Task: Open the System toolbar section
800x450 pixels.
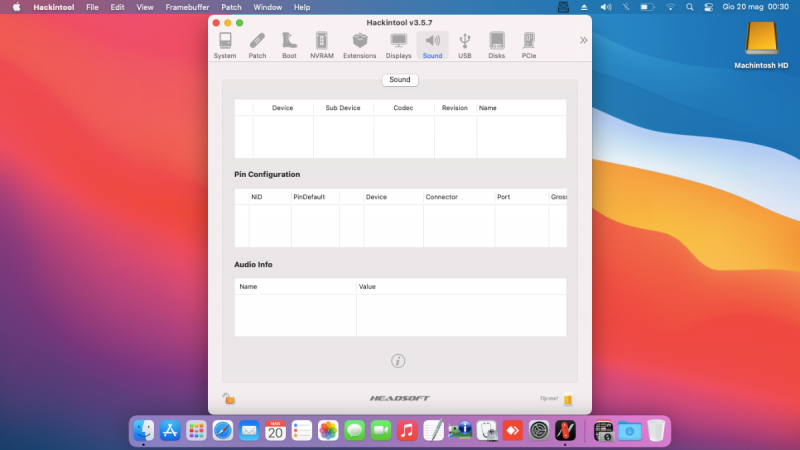Action: 225,45
